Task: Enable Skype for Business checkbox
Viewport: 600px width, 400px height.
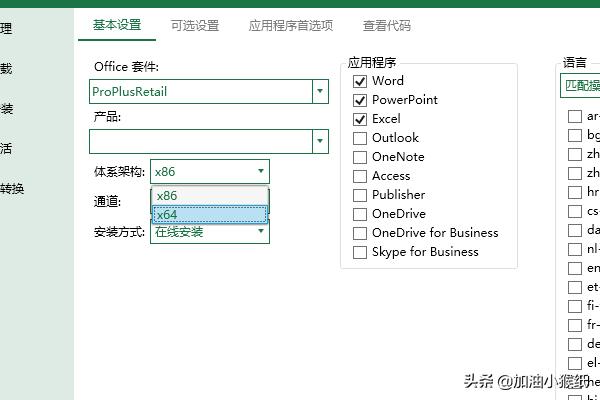Action: 360,252
